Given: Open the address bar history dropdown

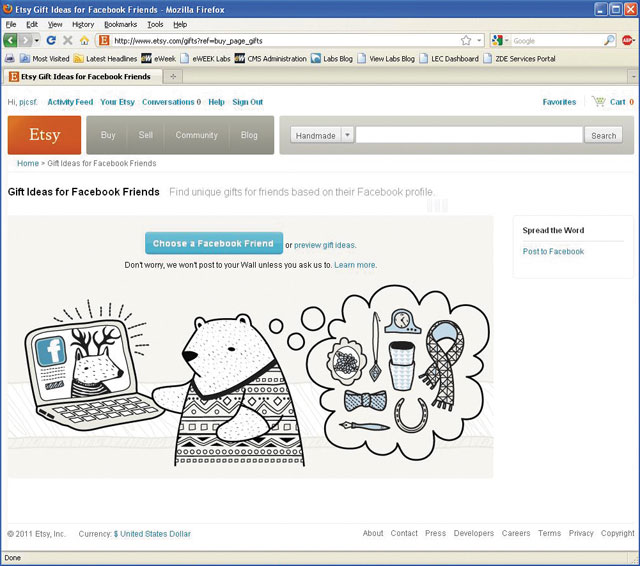Looking at the screenshot, I should click(479, 40).
